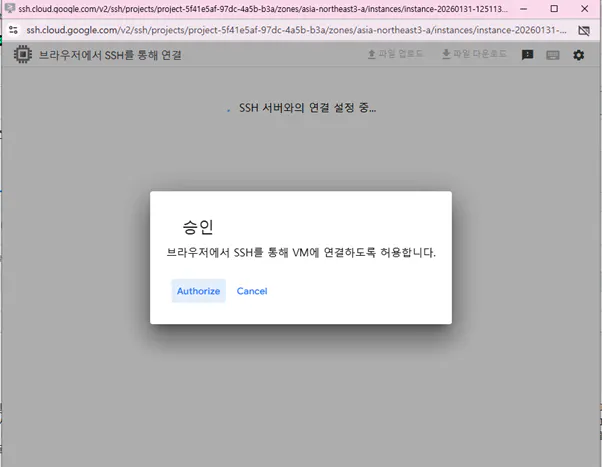The image size is (602, 467).
Task: Click the window favicon in title bar
Action: [10, 8]
